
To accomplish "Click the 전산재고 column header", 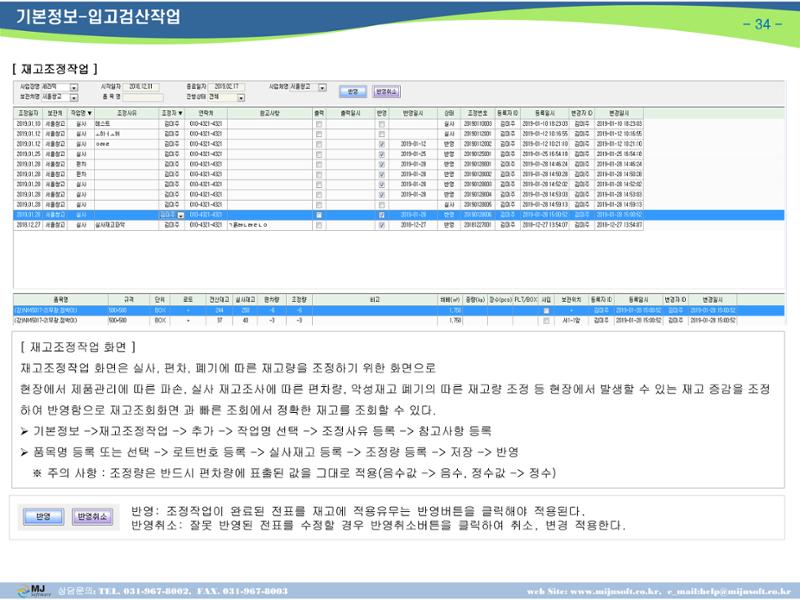I will click(219, 299).
